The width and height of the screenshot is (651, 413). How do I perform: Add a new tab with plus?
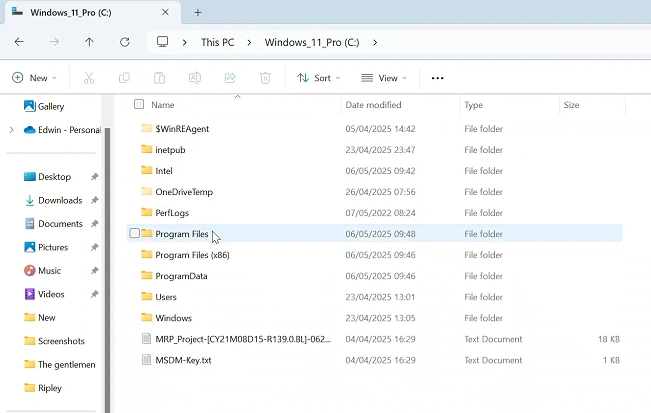point(198,12)
